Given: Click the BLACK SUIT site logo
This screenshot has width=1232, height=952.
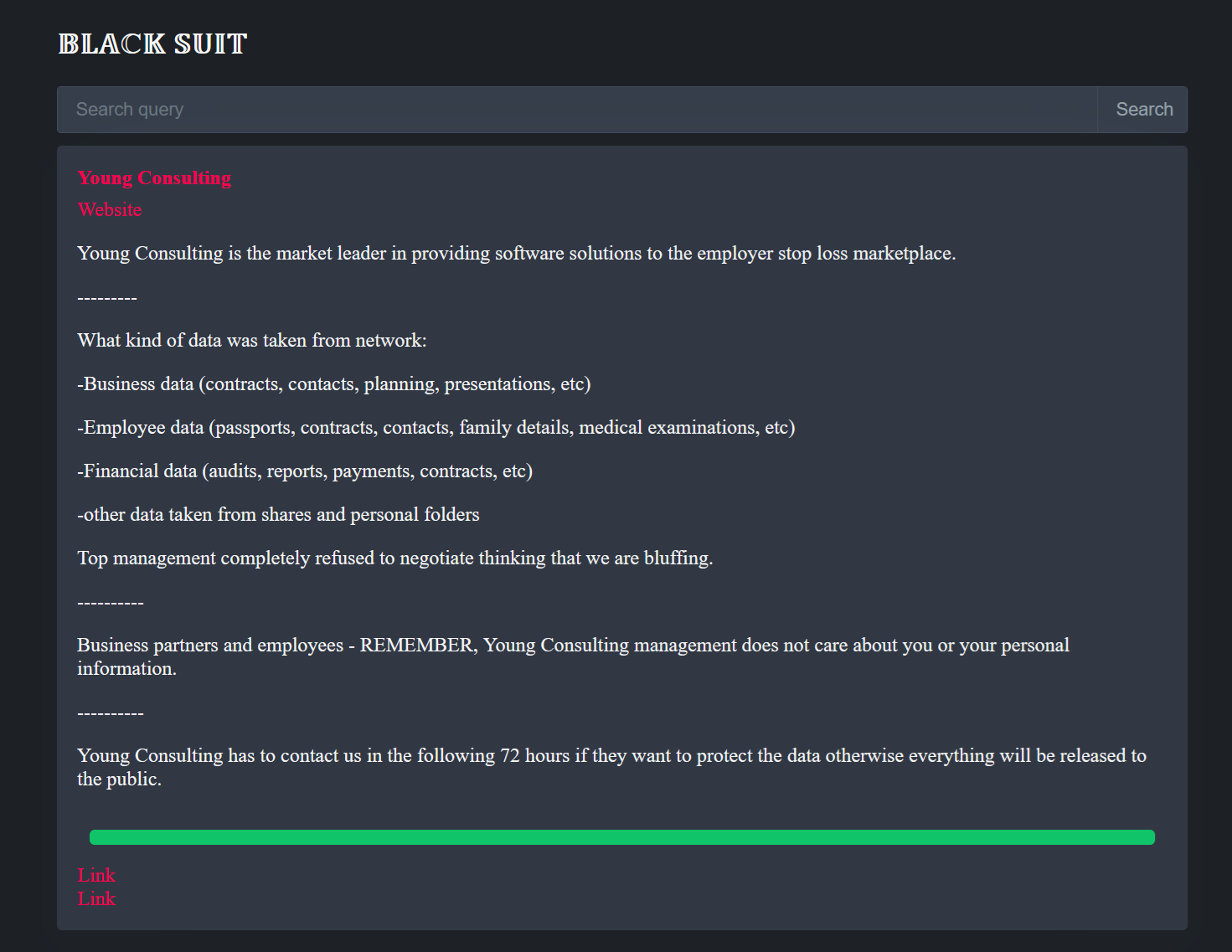Looking at the screenshot, I should 152,44.
